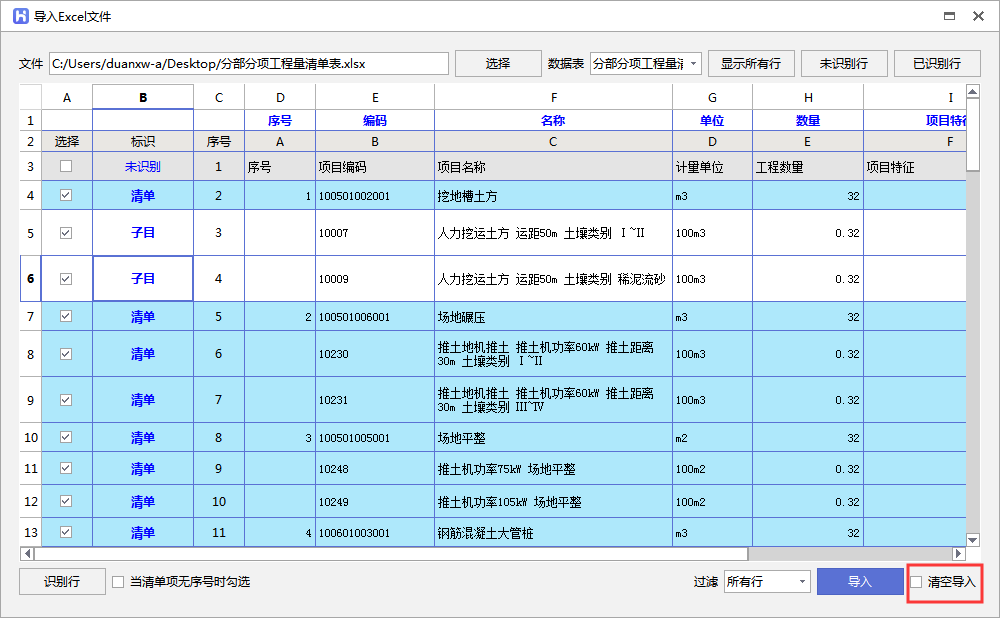Show 未识别行 rows only
Viewport: 1000px width, 618px height.
tap(843, 64)
